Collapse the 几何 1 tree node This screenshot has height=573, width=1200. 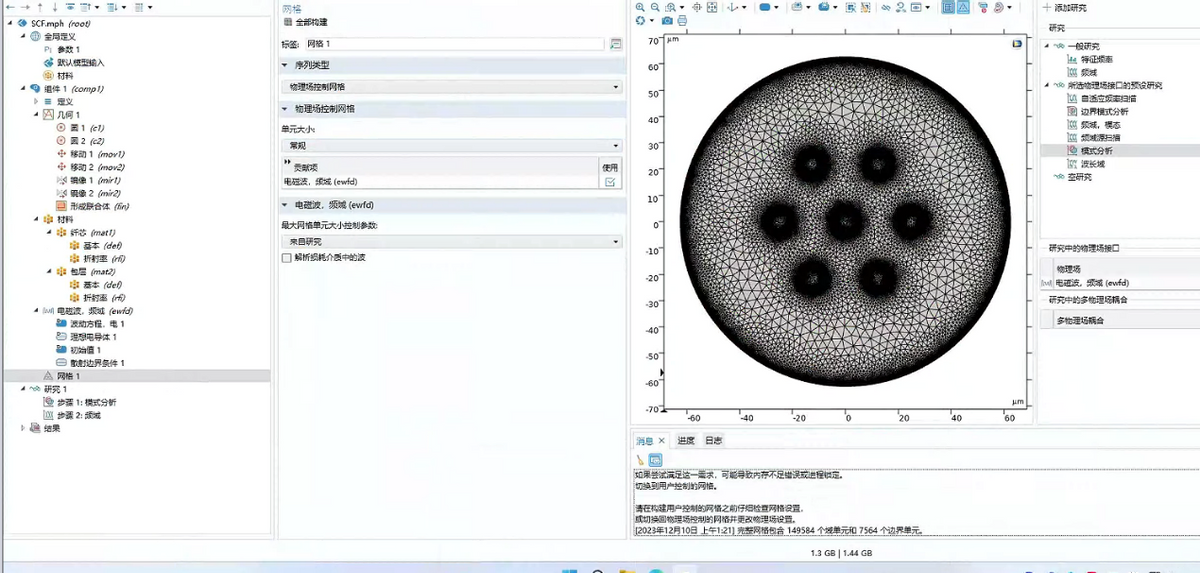point(36,115)
